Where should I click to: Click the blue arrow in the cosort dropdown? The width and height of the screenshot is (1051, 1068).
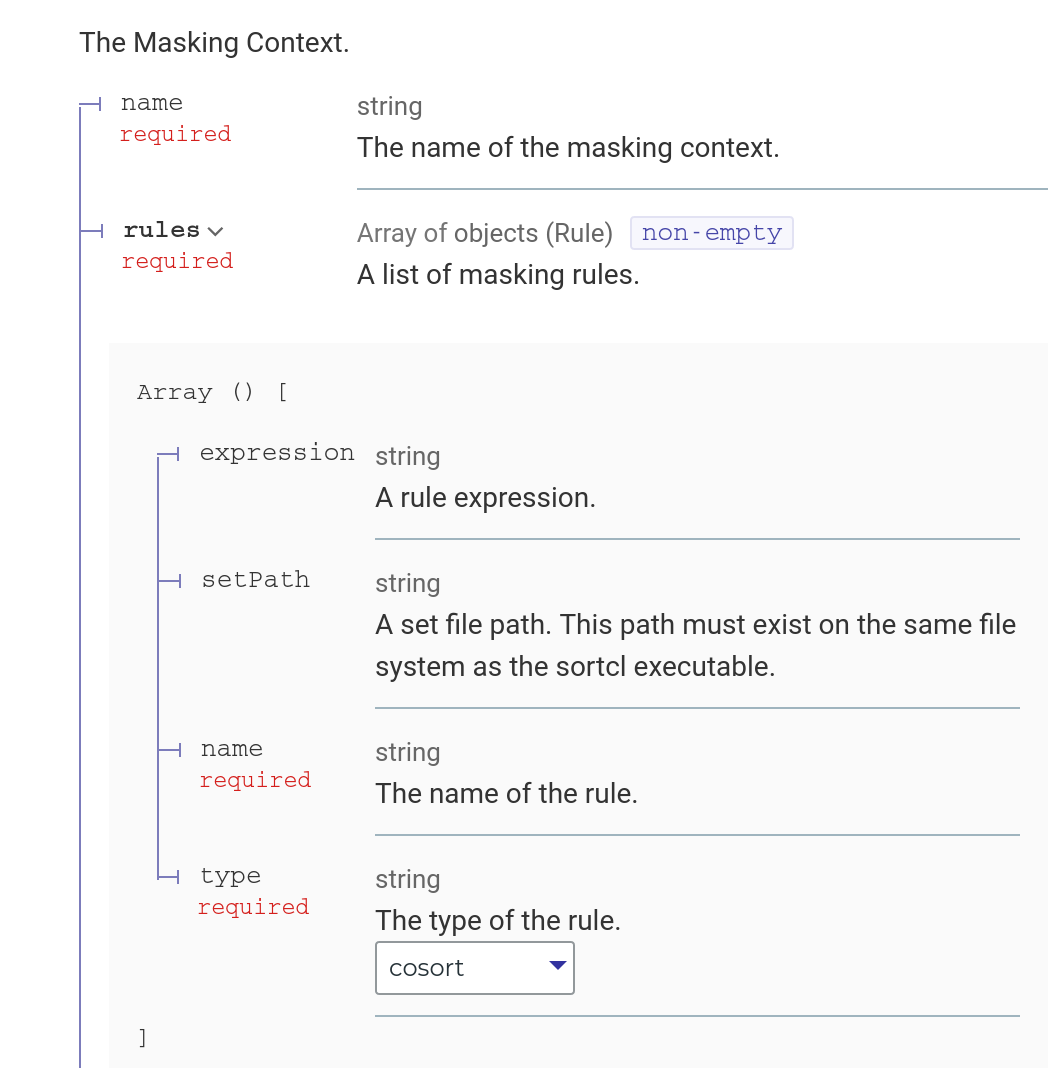point(558,965)
